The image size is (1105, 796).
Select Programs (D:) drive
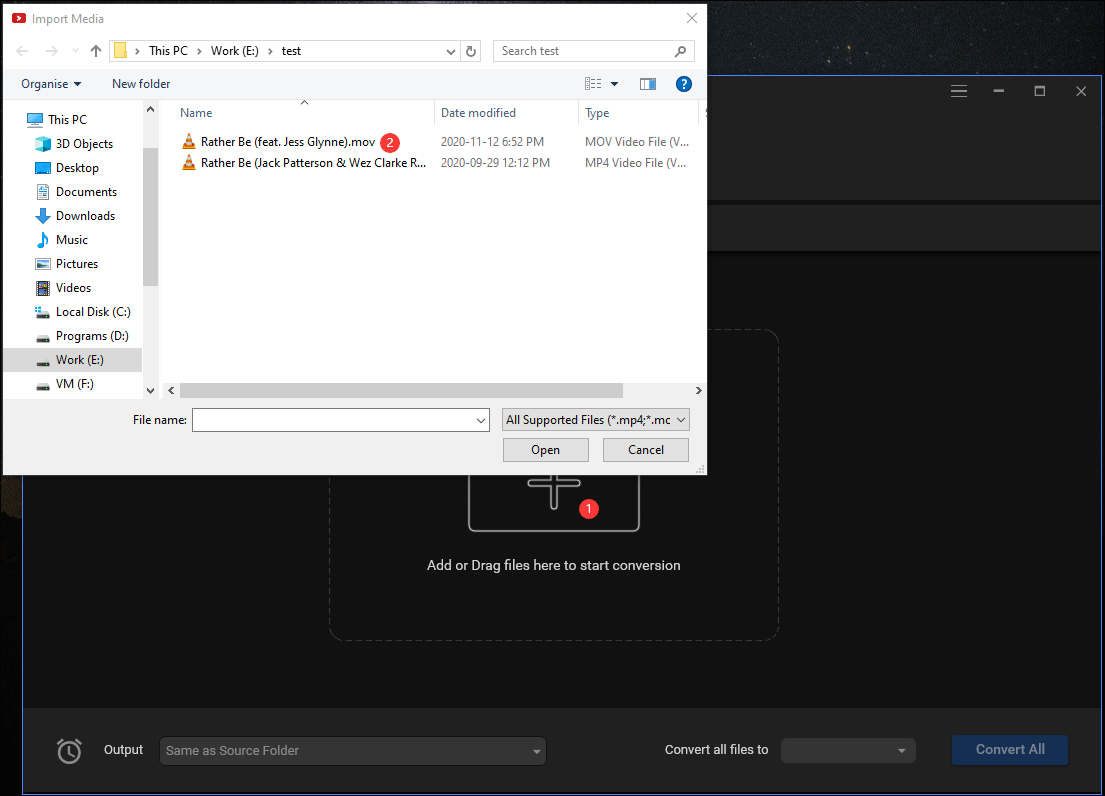[82, 336]
